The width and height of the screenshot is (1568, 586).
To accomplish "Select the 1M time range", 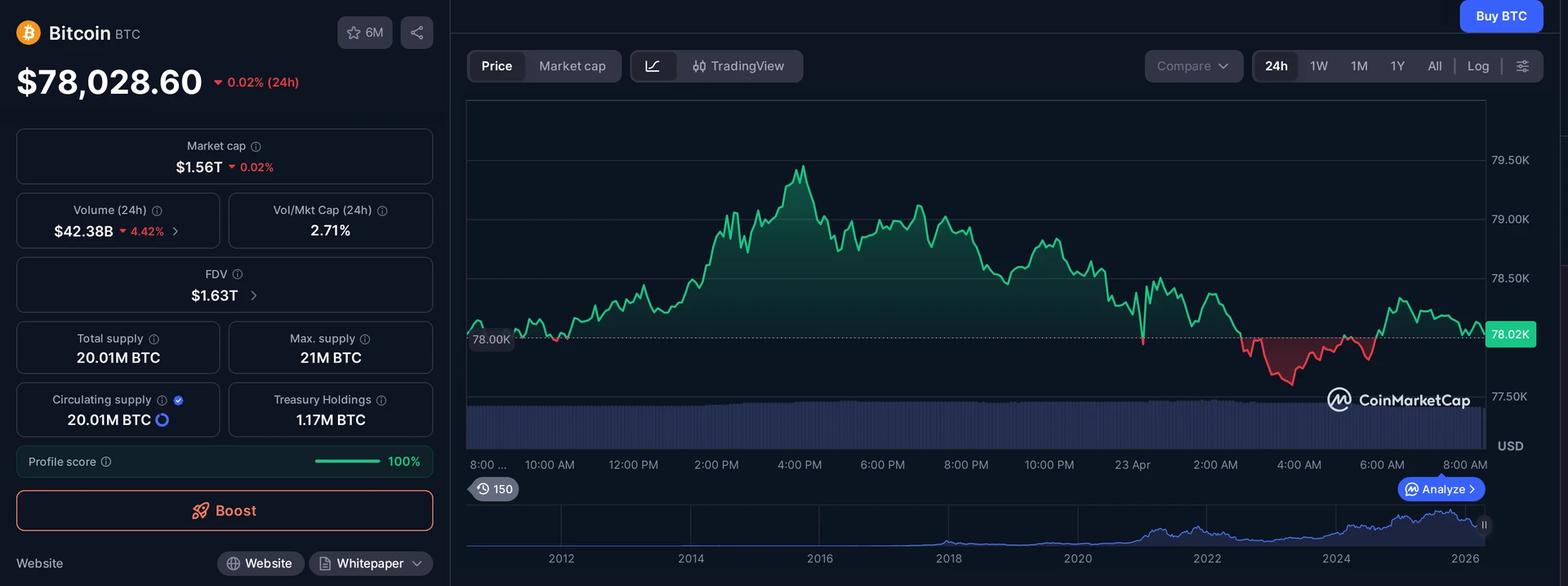I will click(x=1359, y=66).
